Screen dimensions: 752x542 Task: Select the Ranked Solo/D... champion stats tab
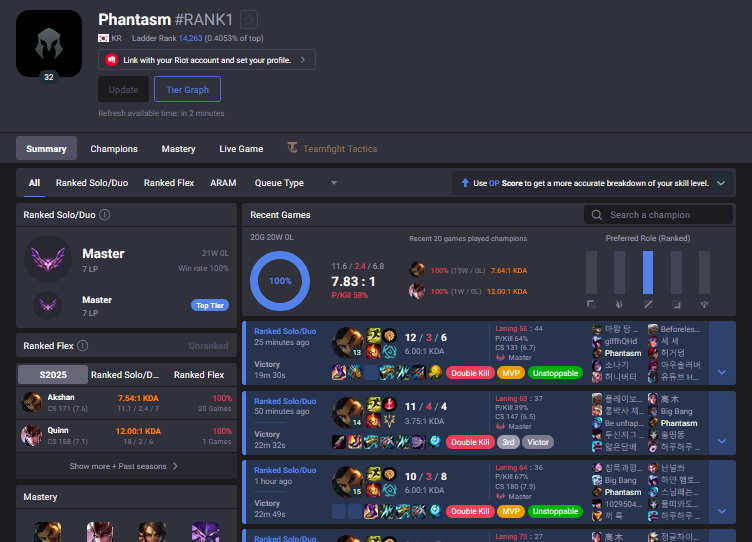(125, 375)
